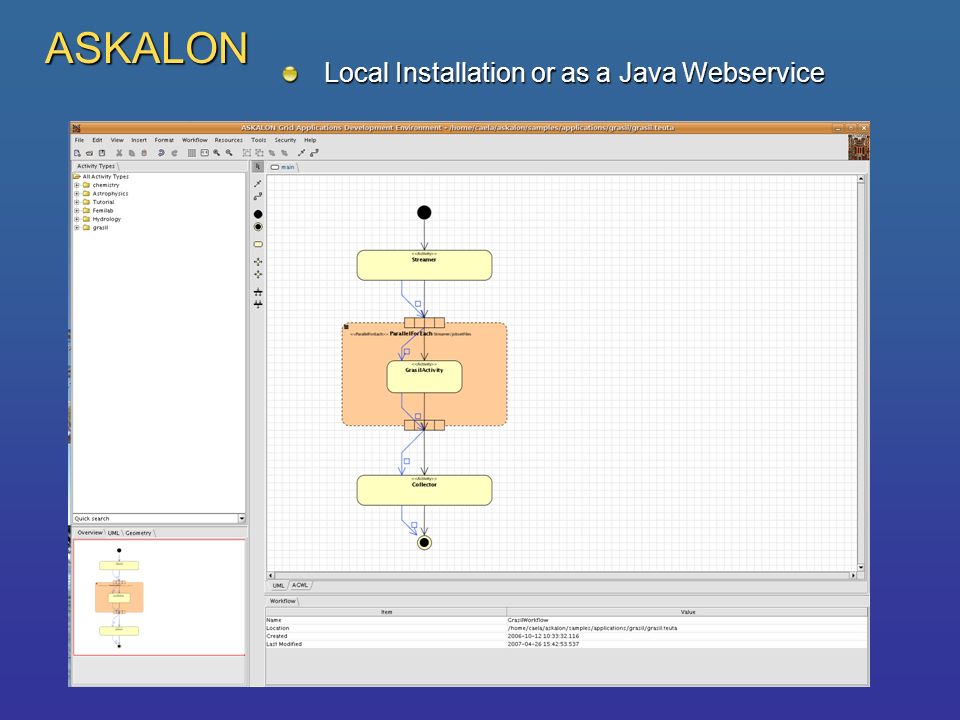Click the Bring to front toolbar icon
Screen dimensions: 960x720
tap(272, 152)
